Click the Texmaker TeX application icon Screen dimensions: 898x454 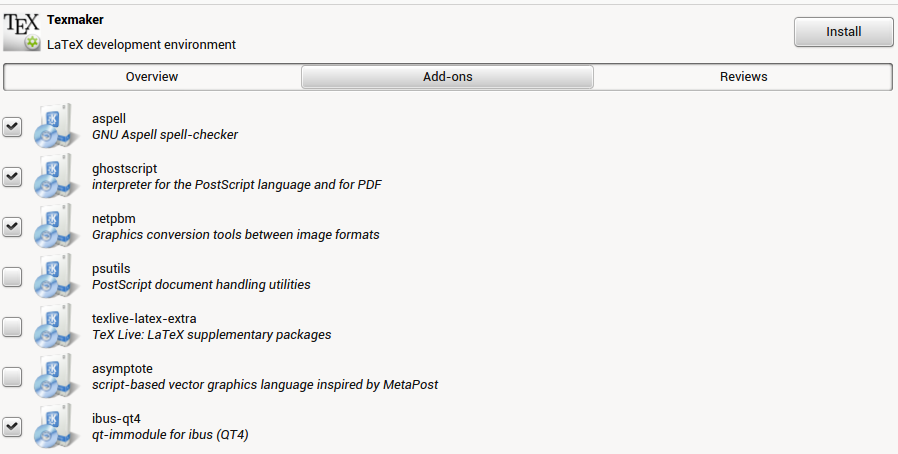[22, 31]
